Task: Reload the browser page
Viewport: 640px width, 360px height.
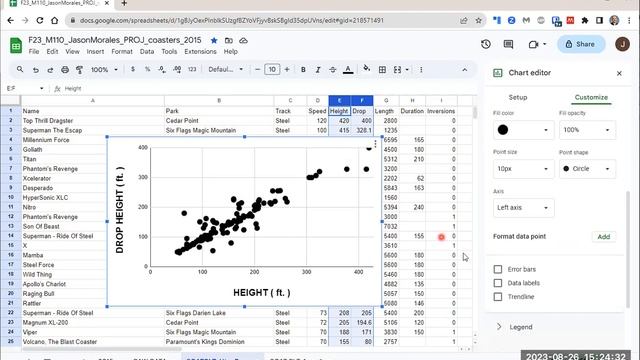Action: (40, 20)
